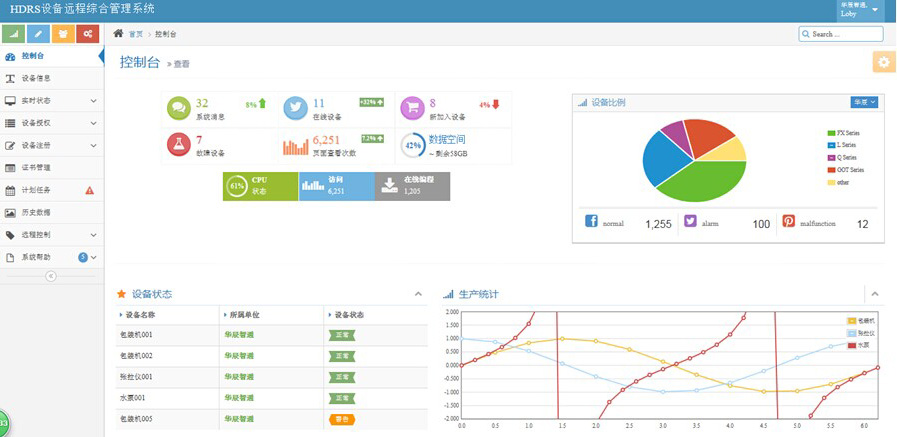The image size is (897, 437).
Task: Click the red flask faulty devices icon
Action: (179, 145)
